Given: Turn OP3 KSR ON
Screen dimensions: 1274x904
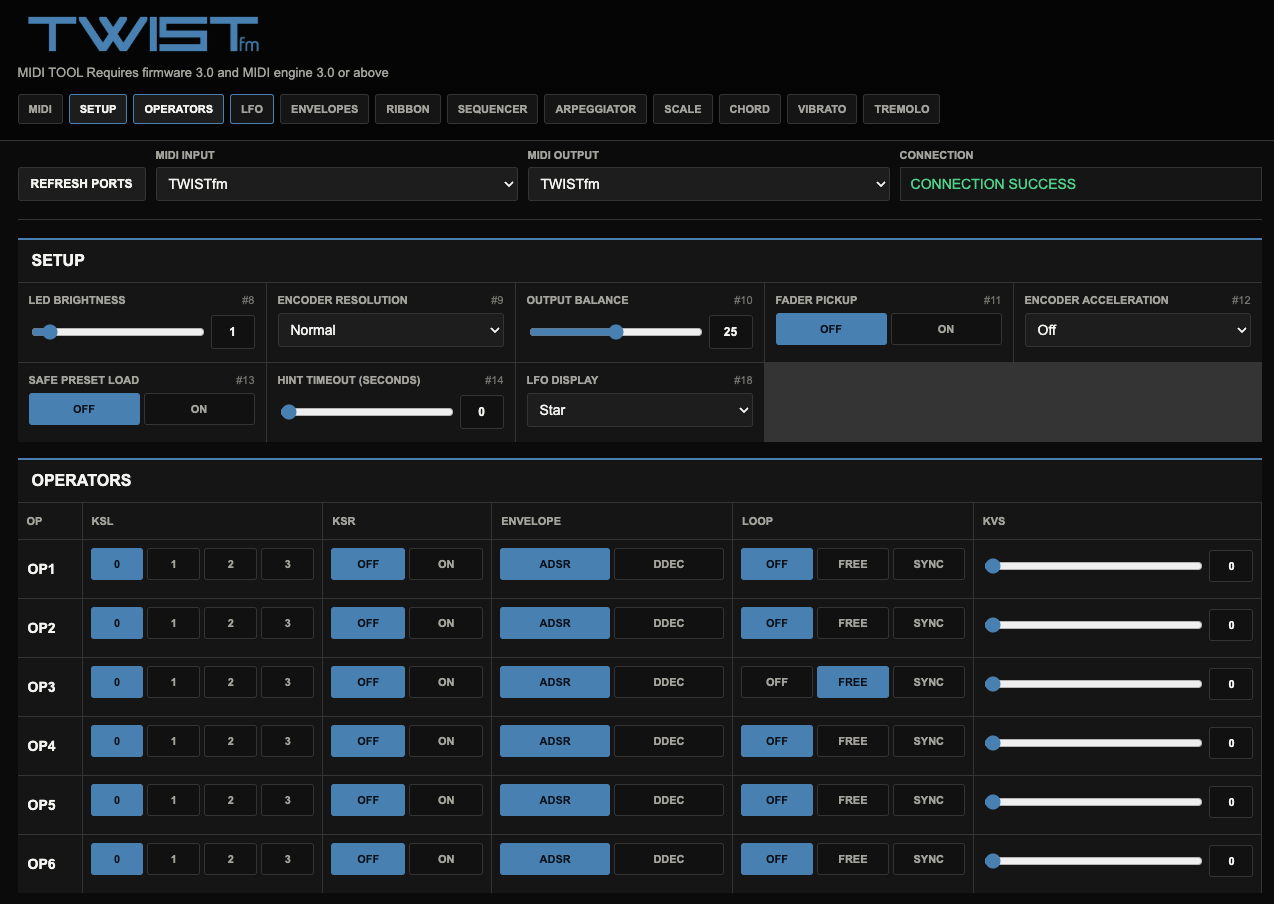Looking at the screenshot, I should (x=446, y=682).
